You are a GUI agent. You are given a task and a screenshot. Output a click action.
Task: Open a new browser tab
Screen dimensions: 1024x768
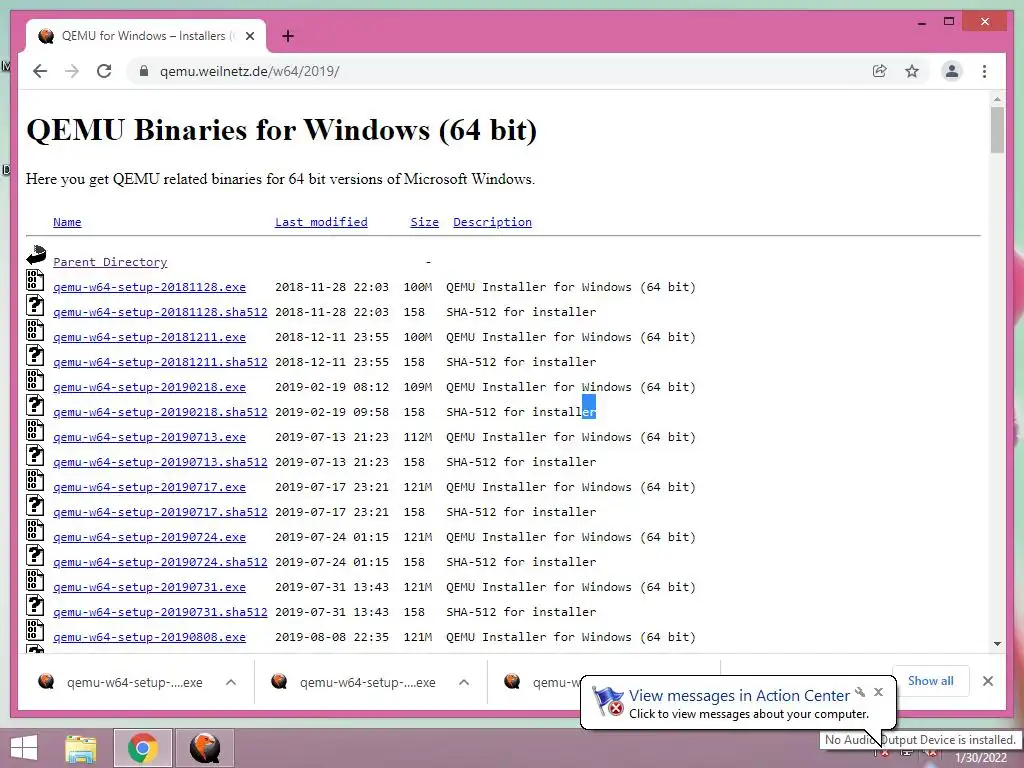[287, 36]
